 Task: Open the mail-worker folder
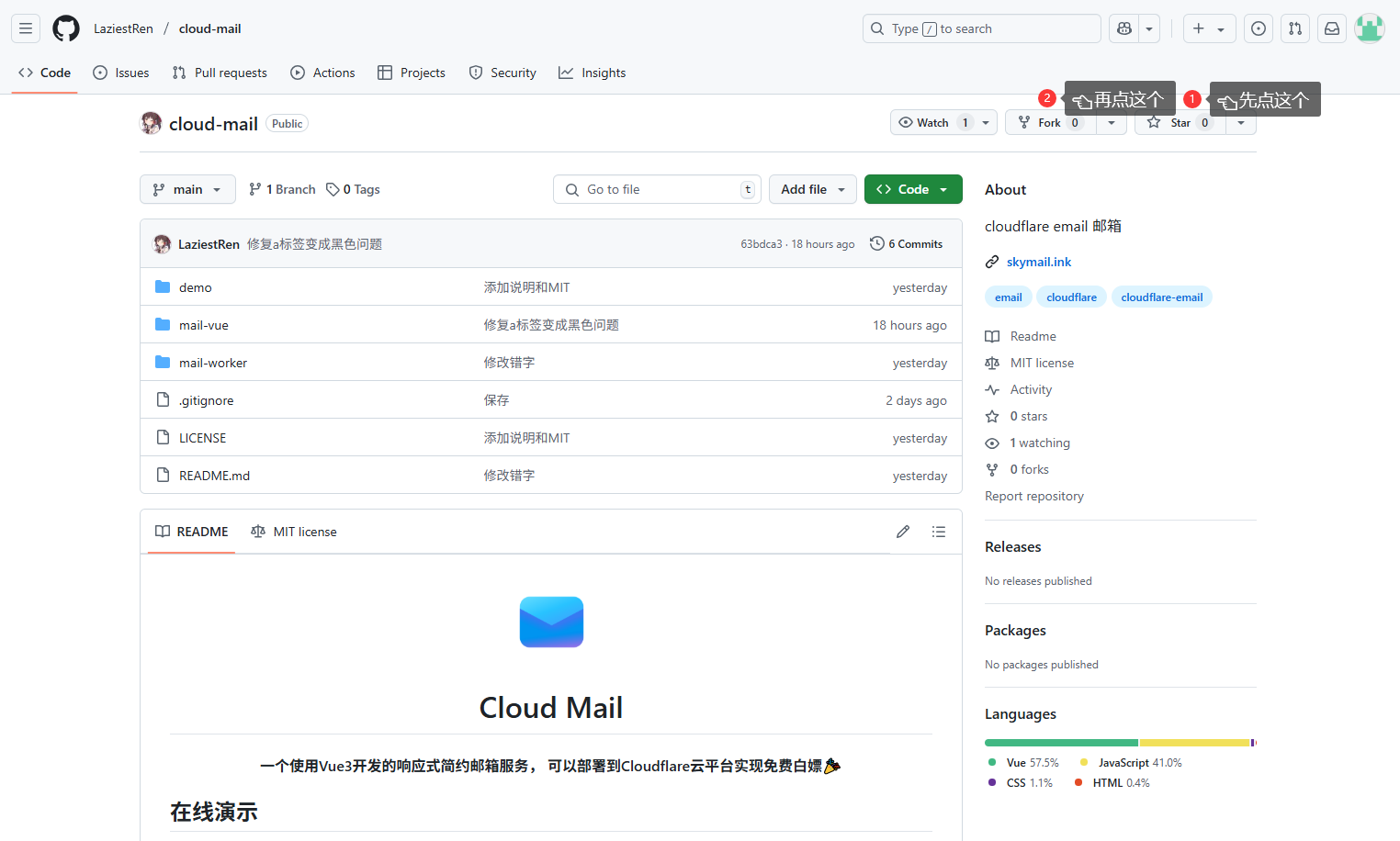pos(213,363)
